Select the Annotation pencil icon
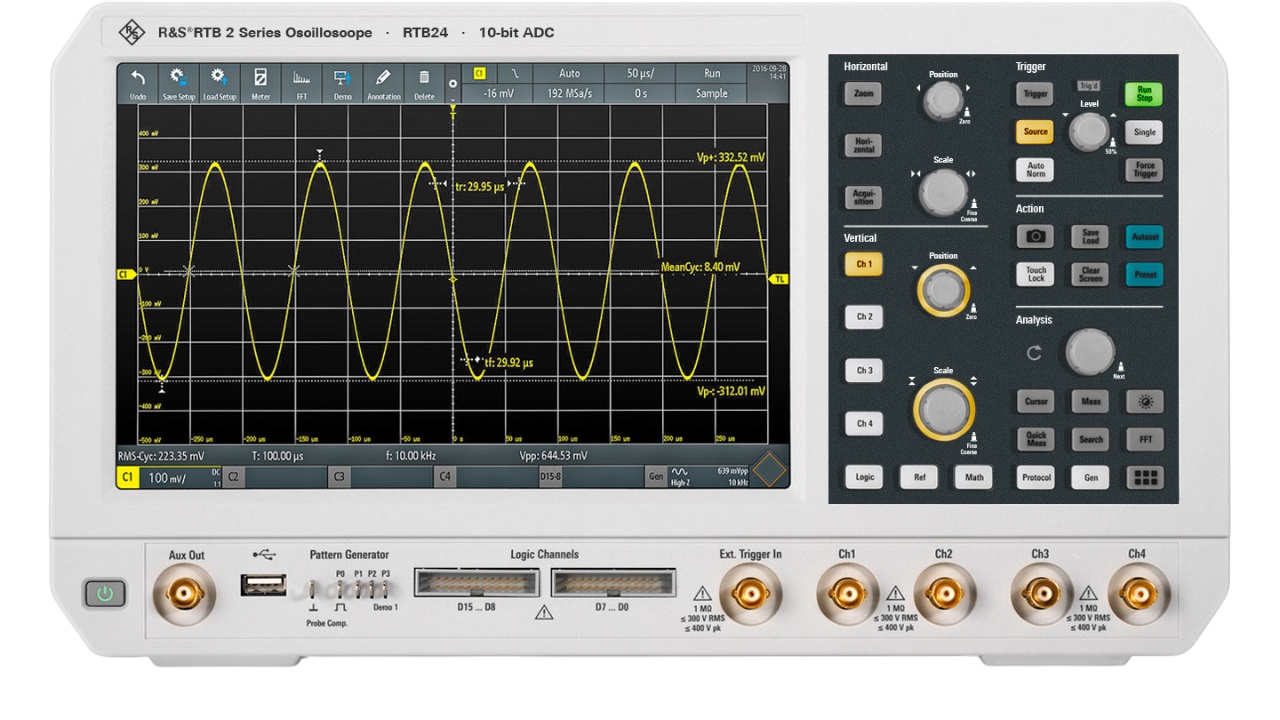 [383, 80]
